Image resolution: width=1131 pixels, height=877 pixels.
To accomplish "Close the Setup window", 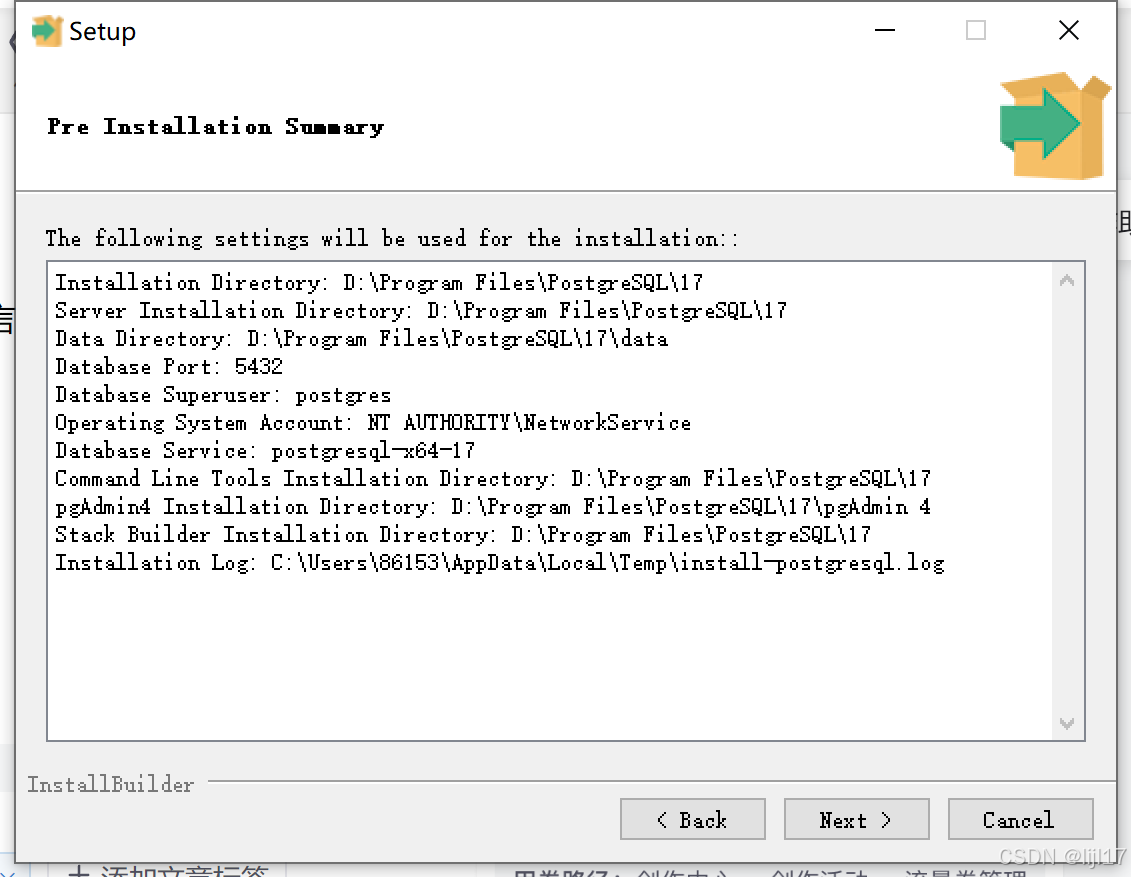I will point(1068,30).
